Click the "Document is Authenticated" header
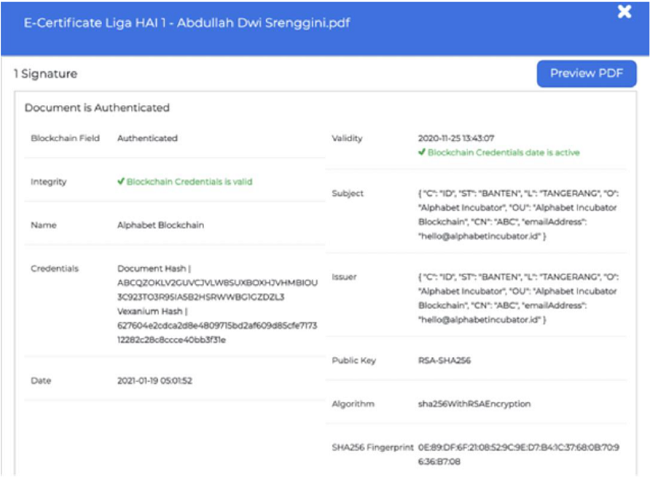The image size is (650, 484). coord(97,107)
